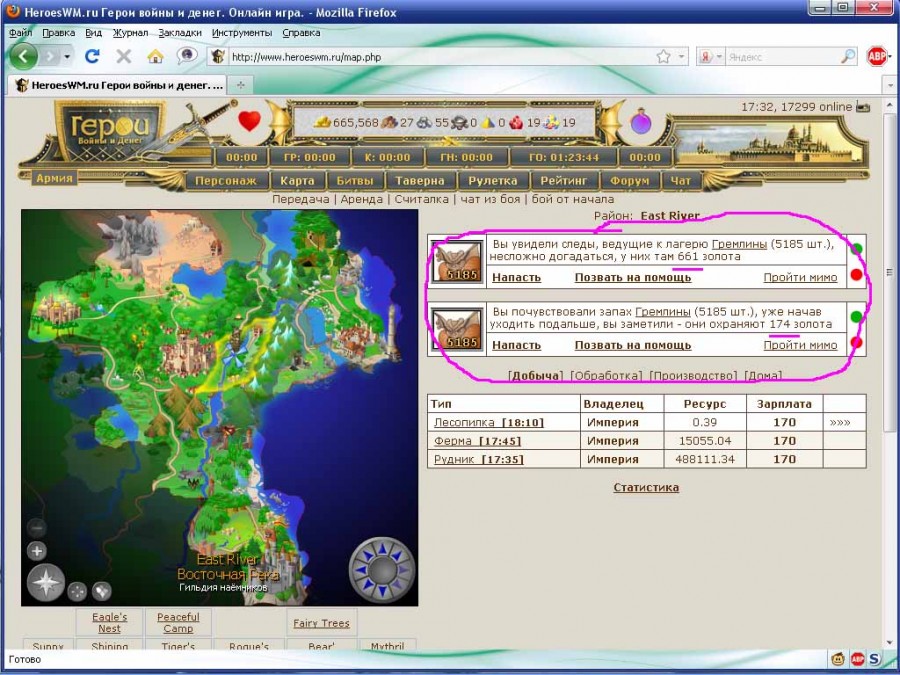The width and height of the screenshot is (900, 675).
Task: Click the green dot of second encounter
Action: 856,316
